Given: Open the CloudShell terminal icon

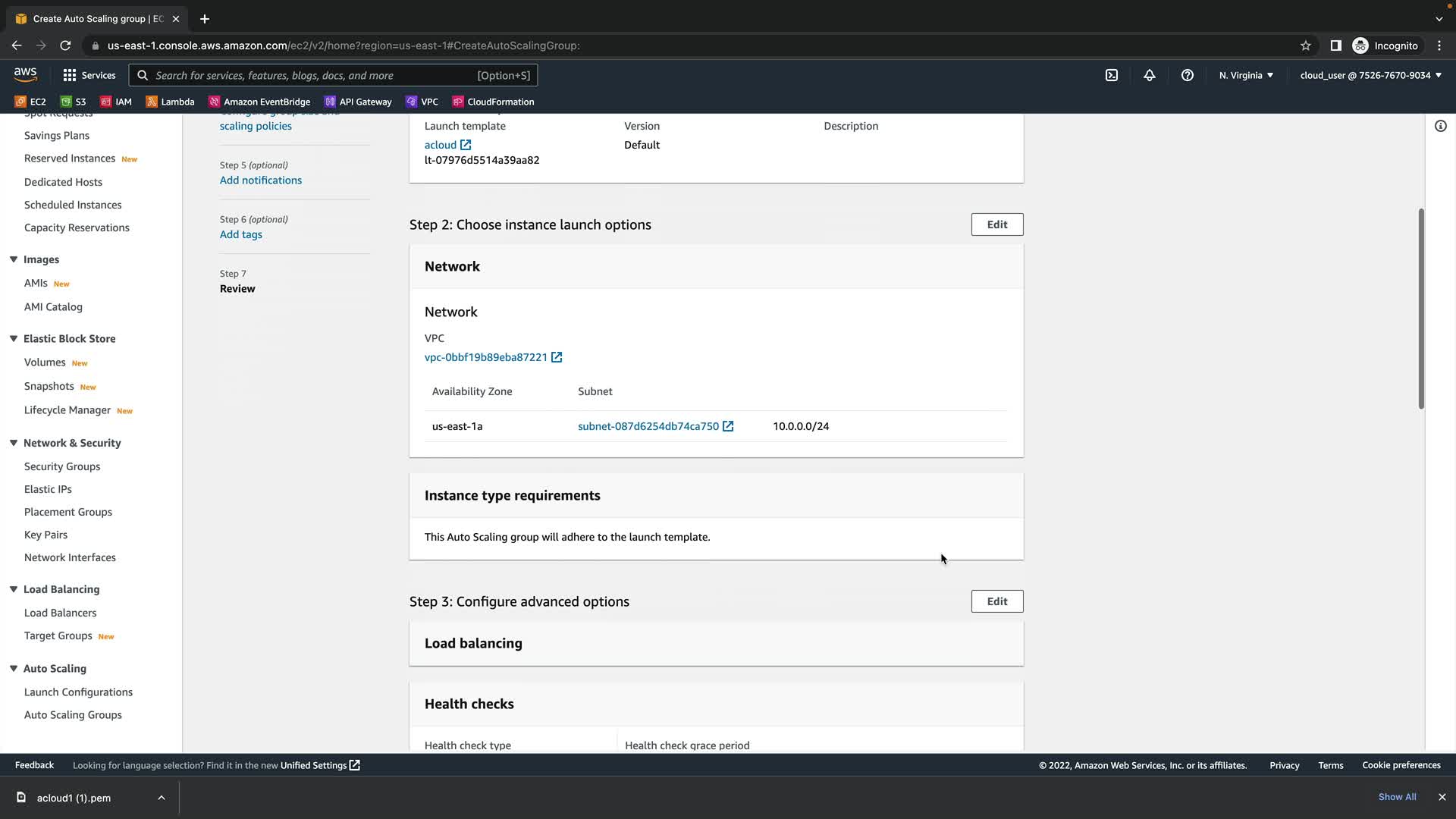Looking at the screenshot, I should (1111, 75).
